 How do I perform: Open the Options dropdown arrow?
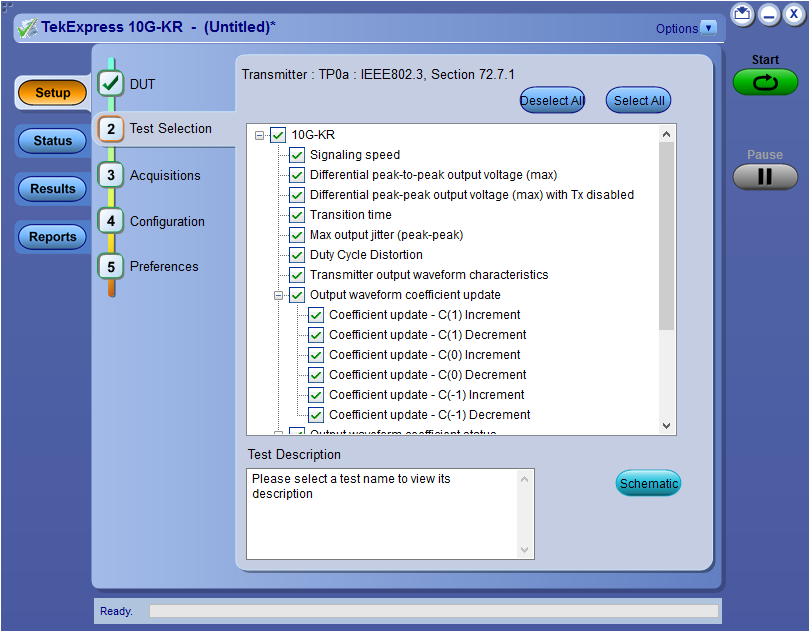tap(709, 28)
